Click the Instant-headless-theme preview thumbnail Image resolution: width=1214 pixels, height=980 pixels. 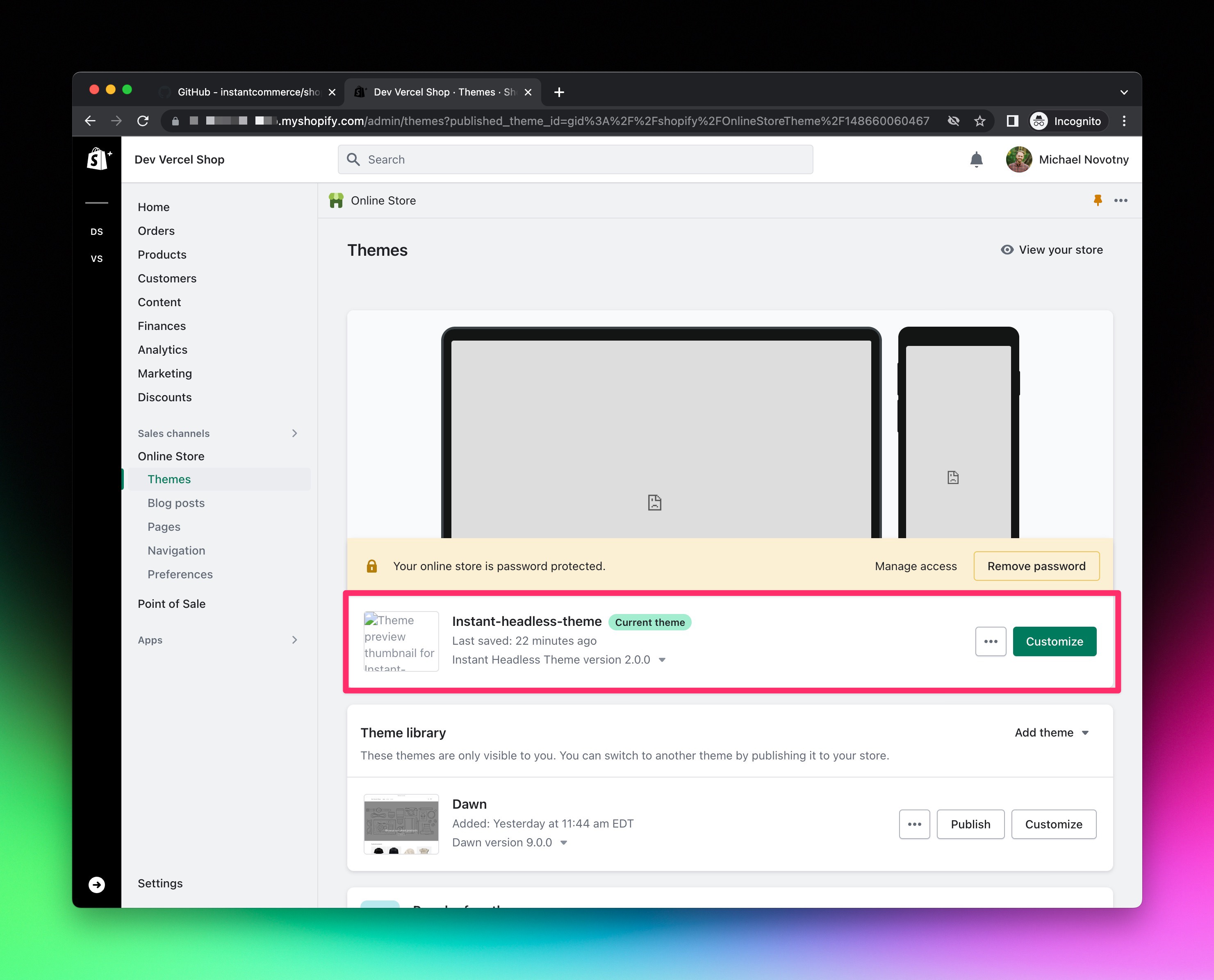pos(401,641)
